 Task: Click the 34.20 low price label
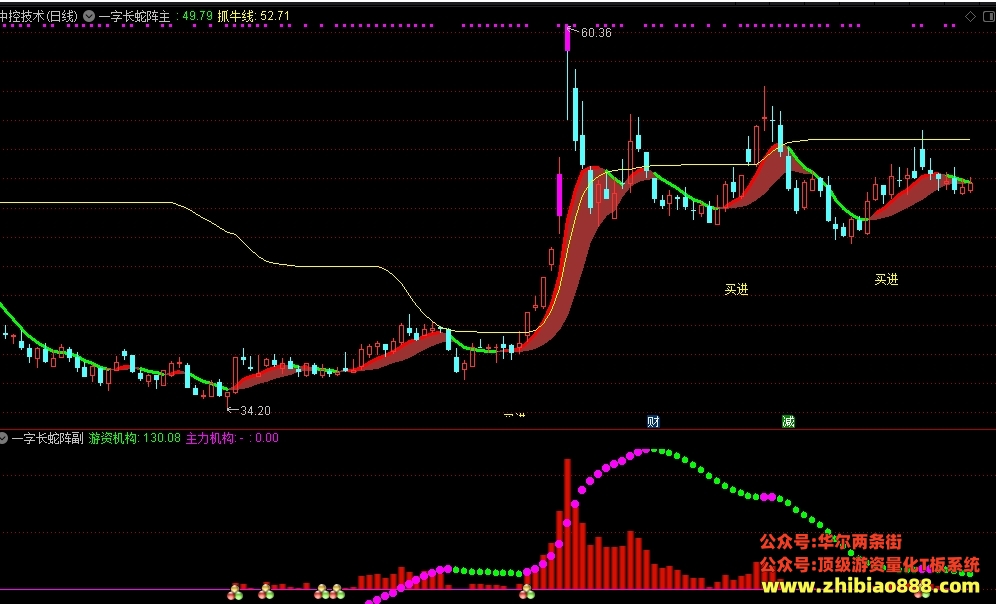point(255,410)
